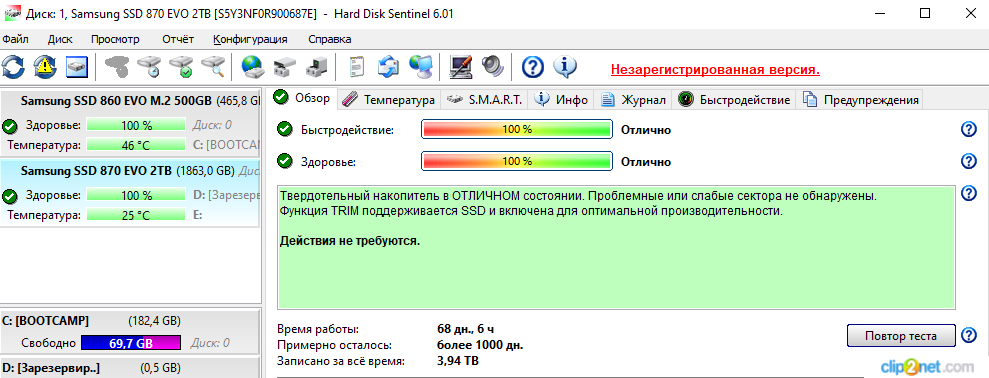Click the speaker sound toolbar icon
This screenshot has height=378, width=989.
(x=493, y=66)
